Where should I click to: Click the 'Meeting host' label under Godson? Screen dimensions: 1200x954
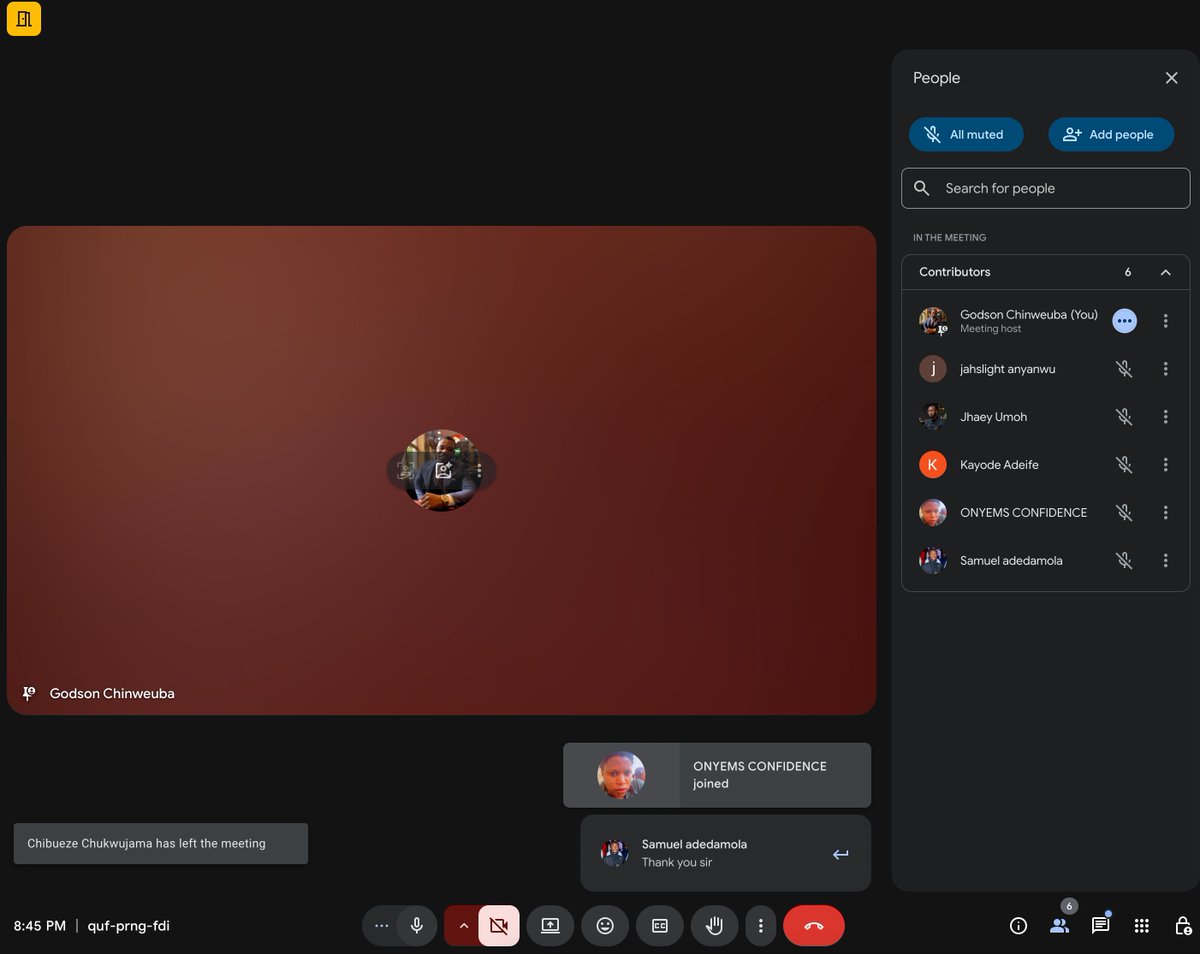pos(990,329)
